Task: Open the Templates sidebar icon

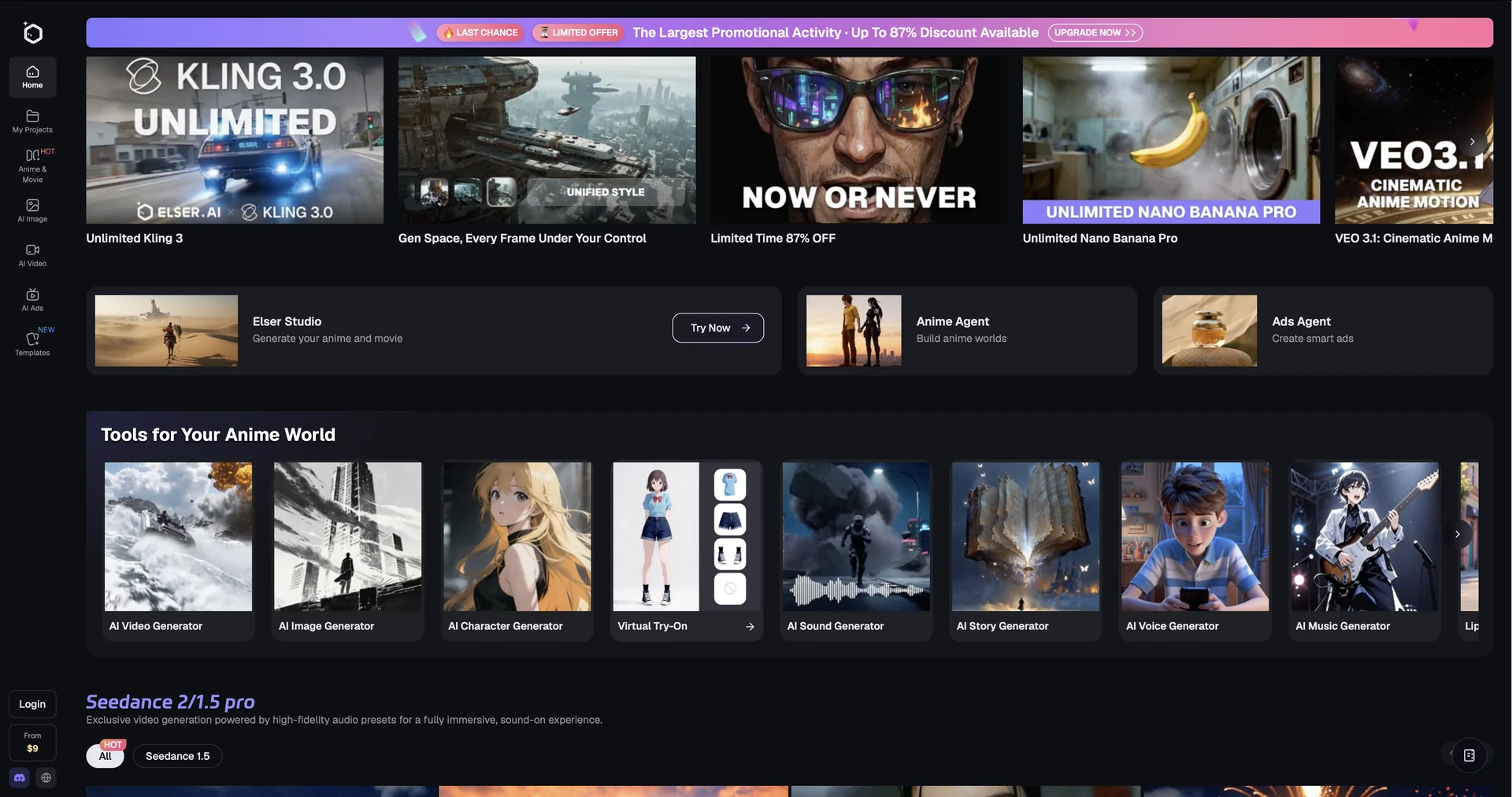Action: [32, 344]
